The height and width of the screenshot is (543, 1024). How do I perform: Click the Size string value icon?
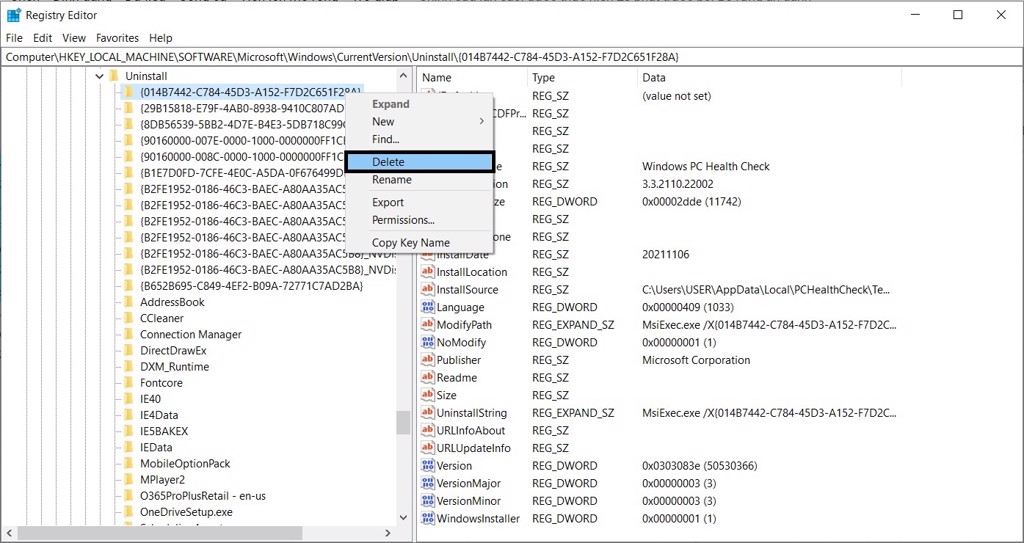428,395
